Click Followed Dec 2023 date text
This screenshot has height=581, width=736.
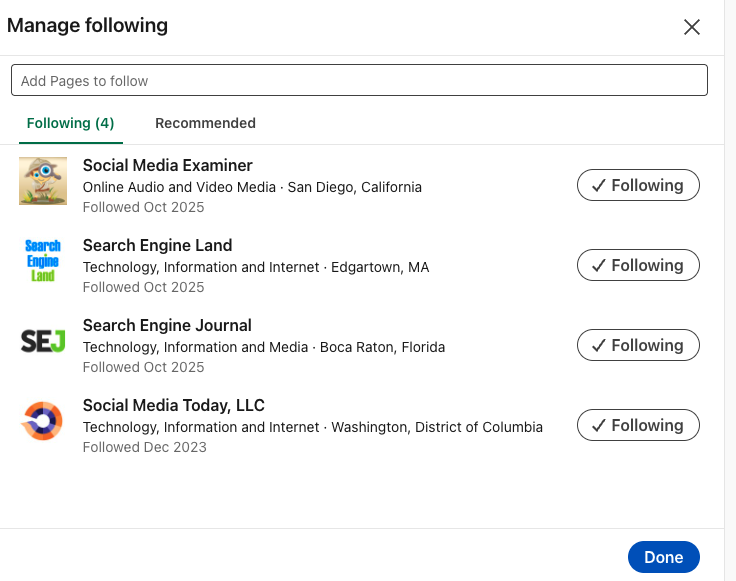pyautogui.click(x=144, y=447)
